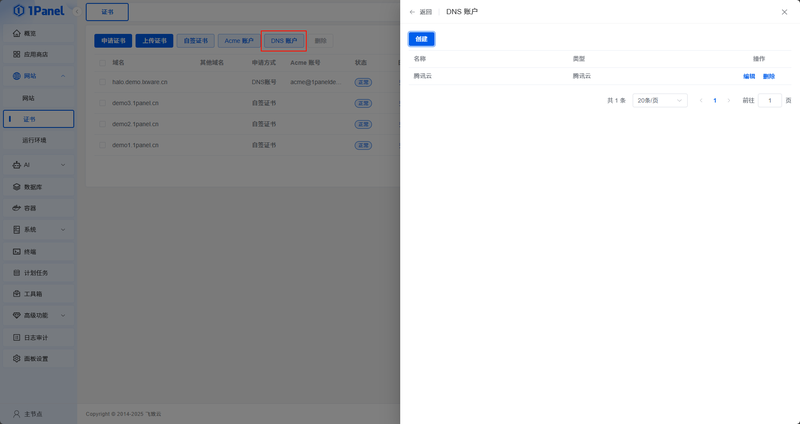The width and height of the screenshot is (800, 424).
Task: Check the halo.demo.lxware.cn row checkbox
Action: tap(103, 82)
